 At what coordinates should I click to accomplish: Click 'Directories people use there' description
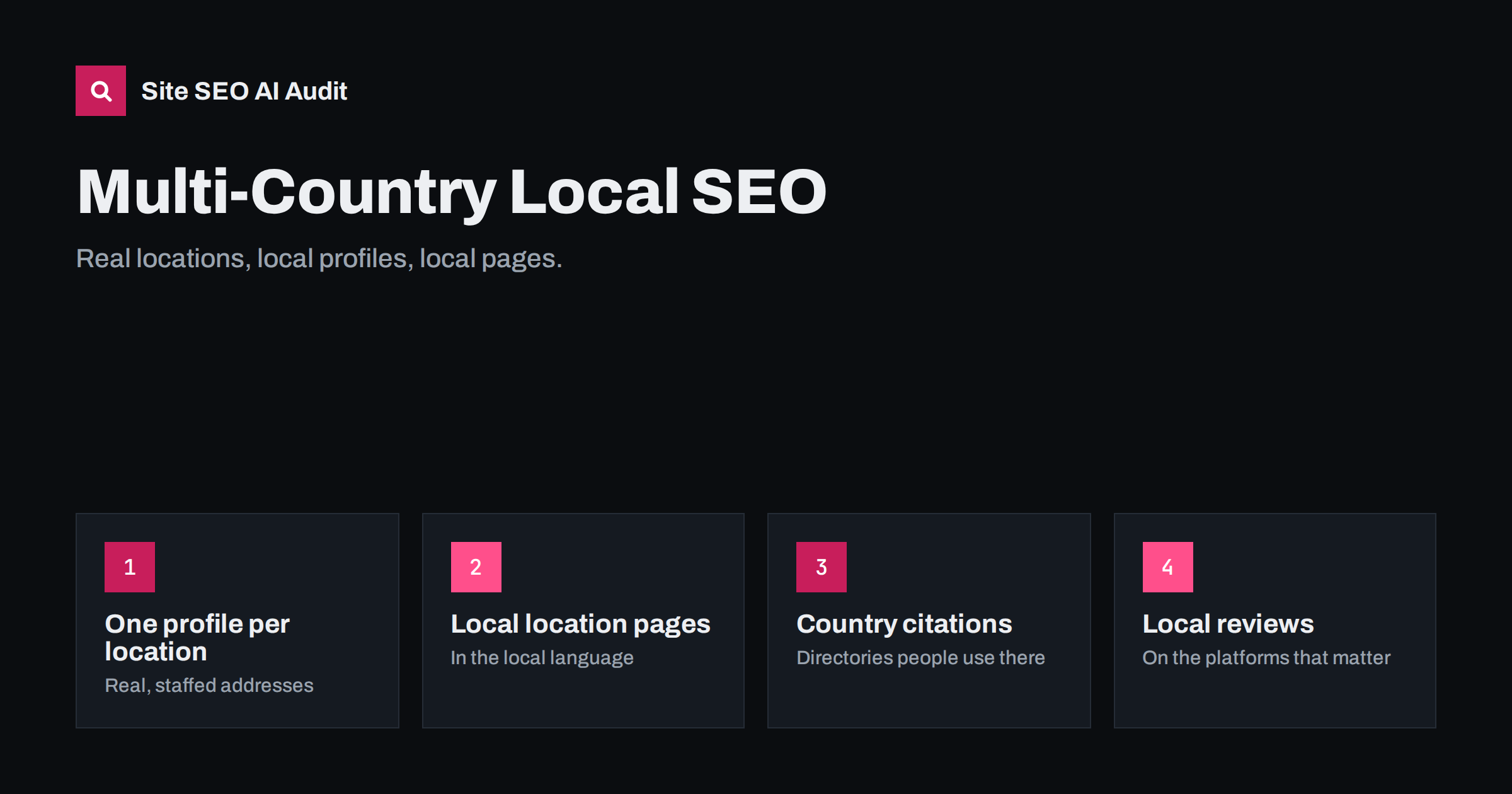coord(921,658)
